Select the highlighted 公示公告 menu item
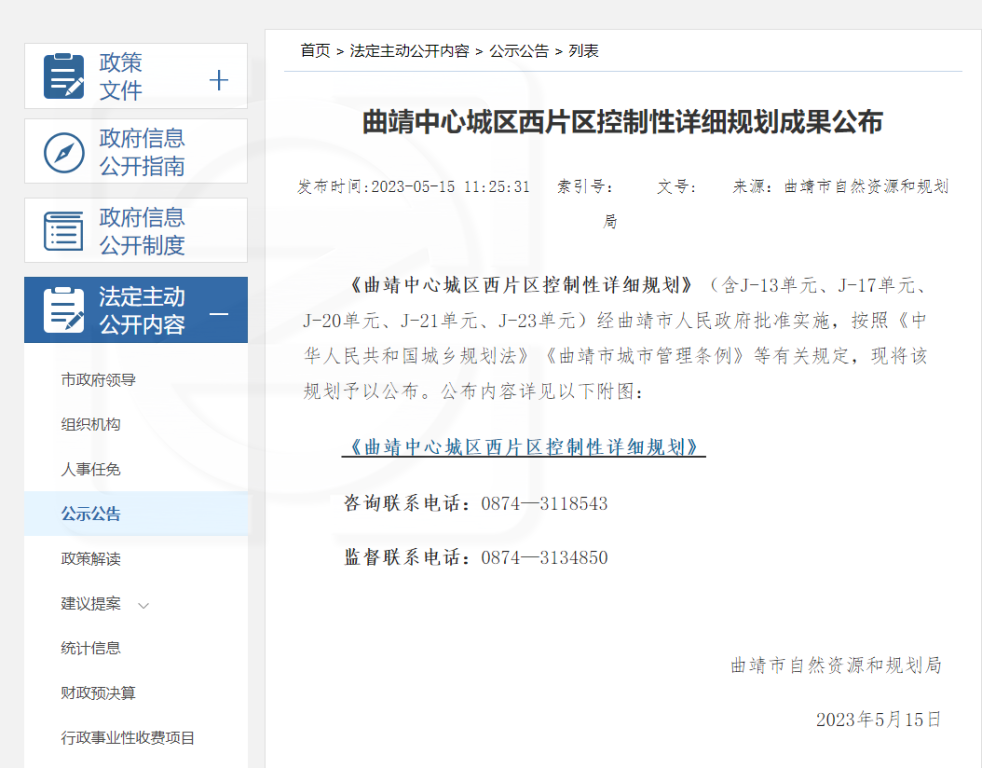 (91, 514)
